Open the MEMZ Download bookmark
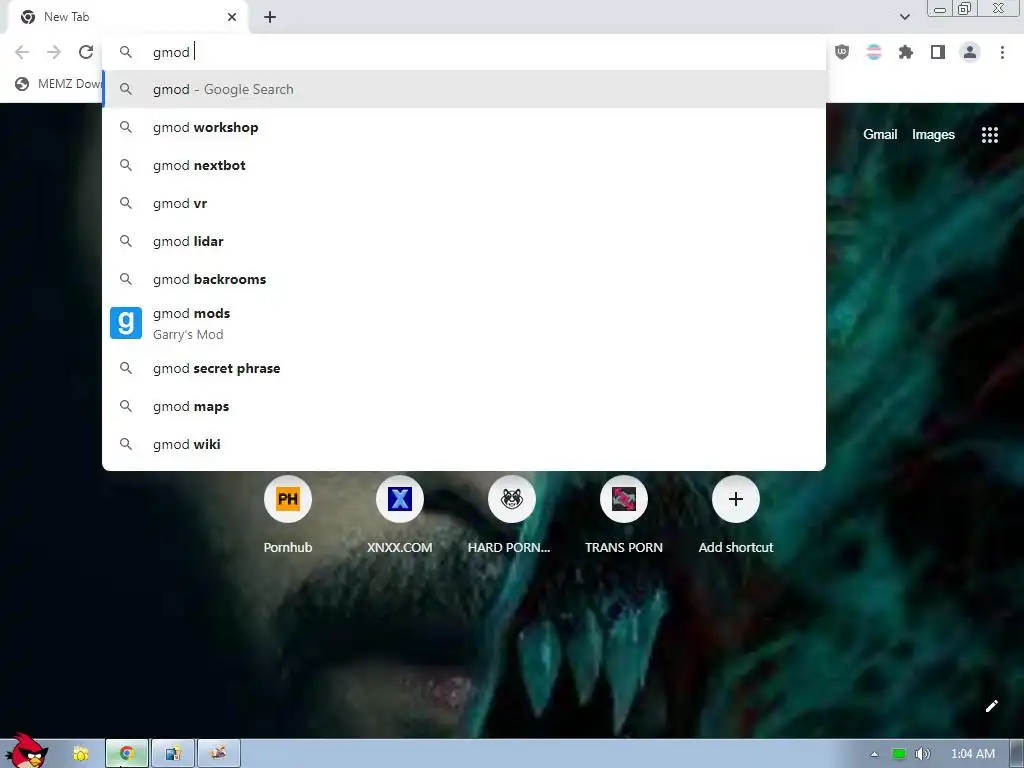 click(59, 84)
